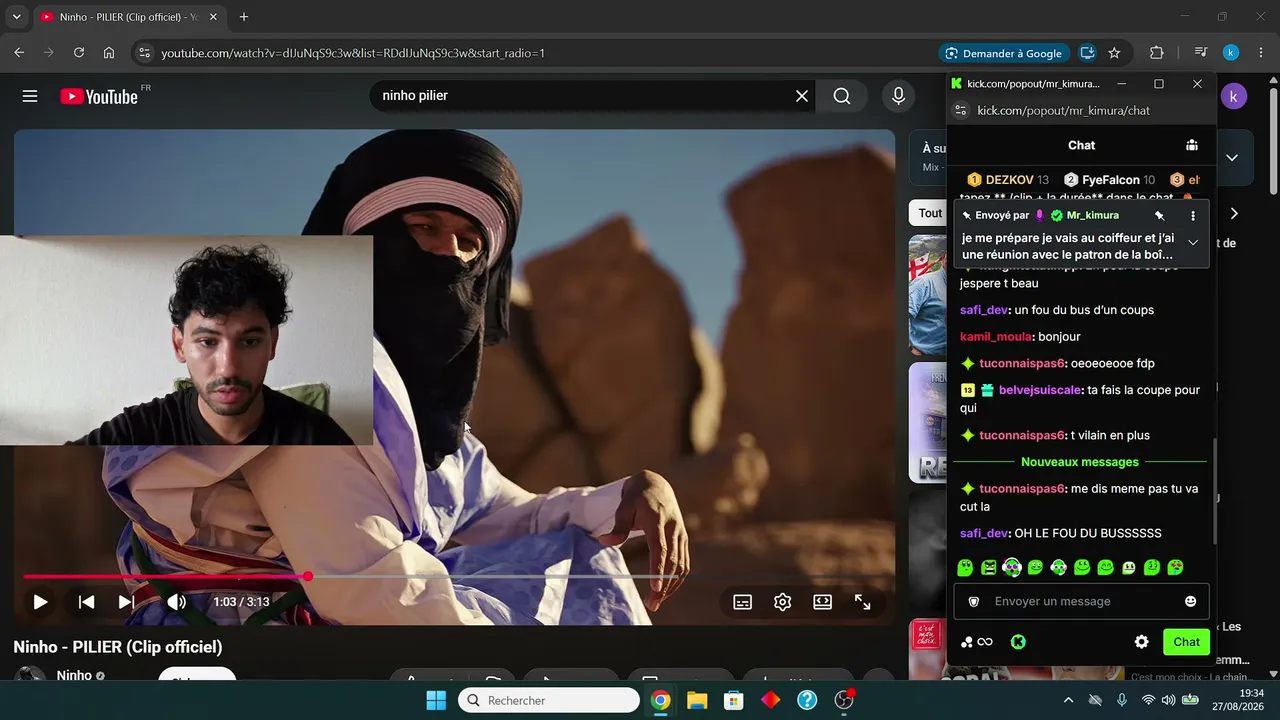Click safi_dev on the 'OH LE FOU' message
Screen dimensions: 1280x720
984,534
